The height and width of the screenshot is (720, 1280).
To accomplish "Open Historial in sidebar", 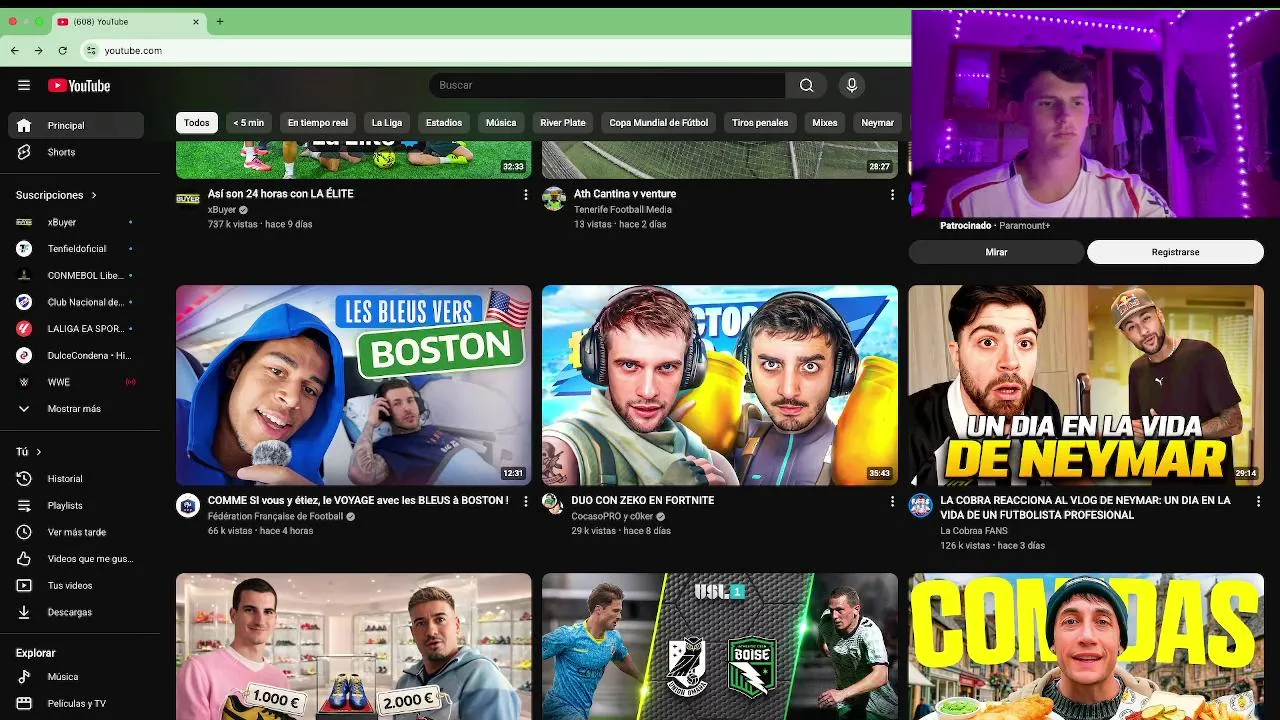I will [x=76, y=479].
